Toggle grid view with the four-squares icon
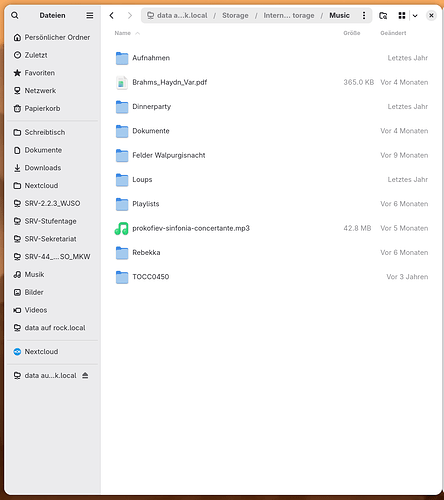 tap(402, 15)
